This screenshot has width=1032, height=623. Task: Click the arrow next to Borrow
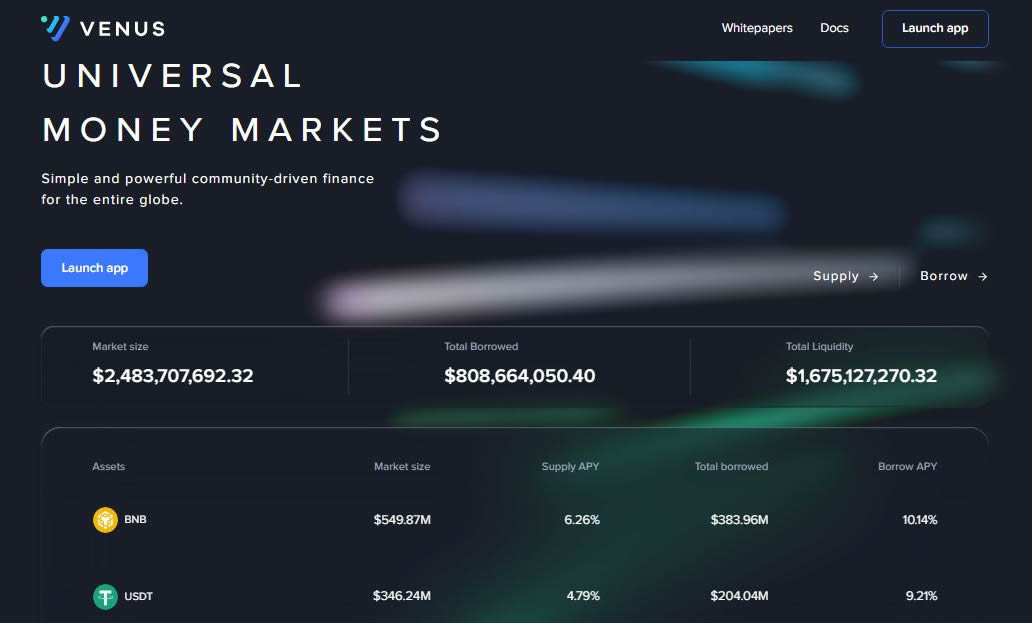tap(983, 277)
